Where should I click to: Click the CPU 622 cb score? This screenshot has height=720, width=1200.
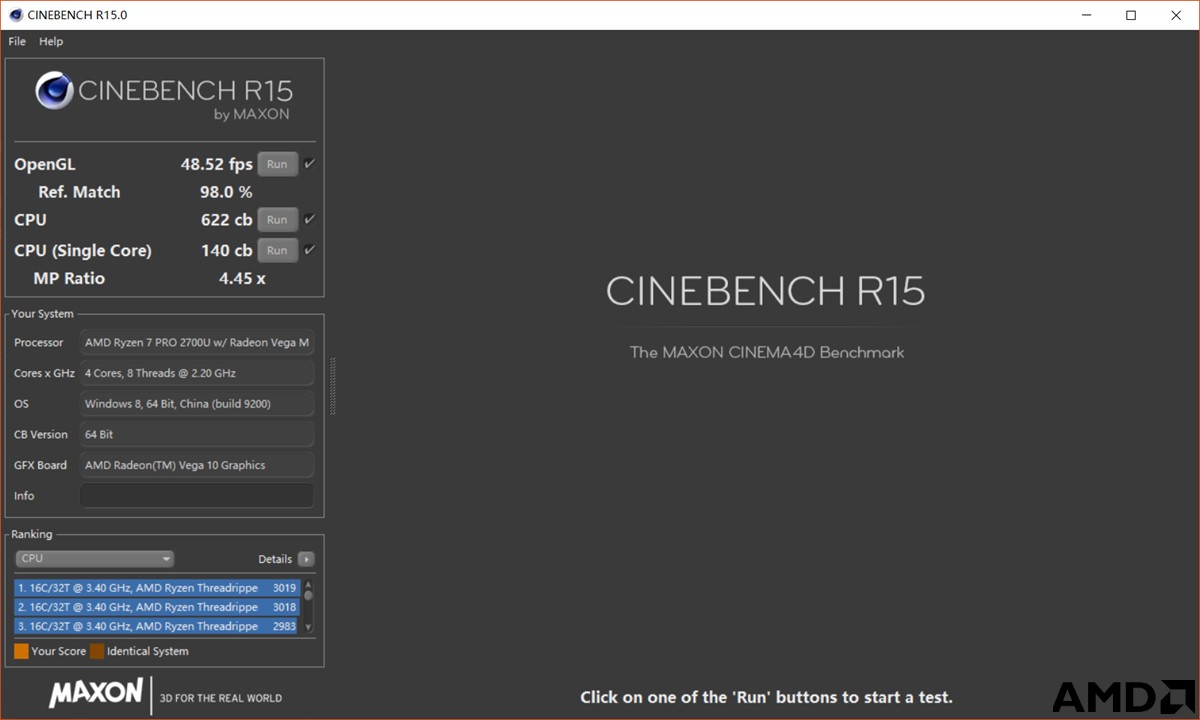click(227, 219)
